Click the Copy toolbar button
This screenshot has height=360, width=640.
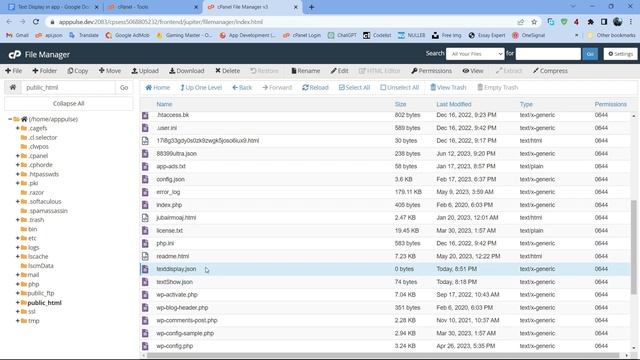pos(78,71)
